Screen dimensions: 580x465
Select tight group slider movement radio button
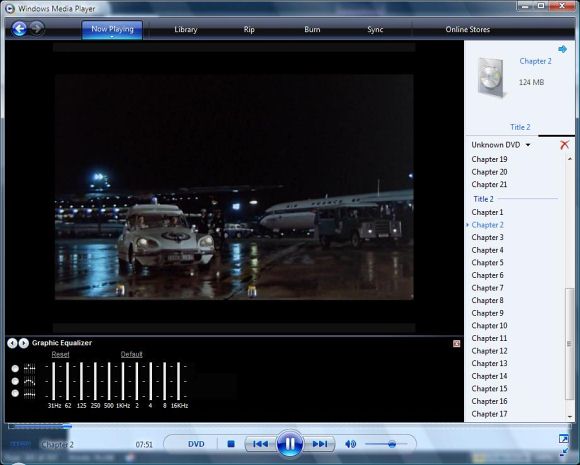[15, 393]
